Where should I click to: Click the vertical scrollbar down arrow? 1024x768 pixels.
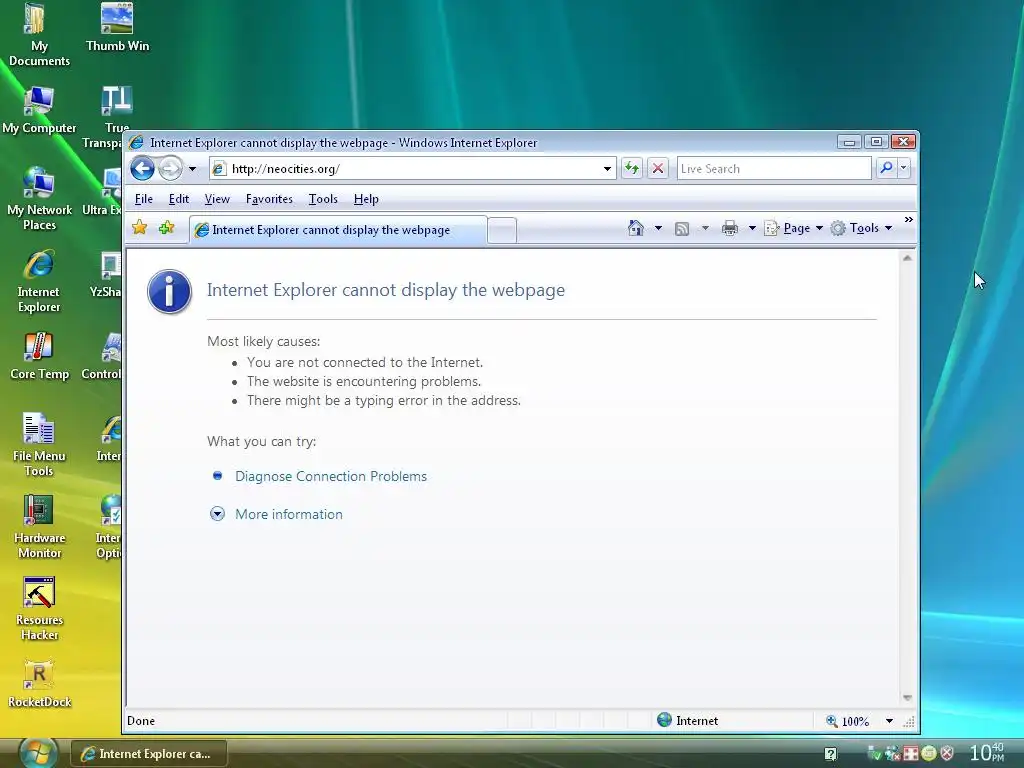pyautogui.click(x=907, y=698)
